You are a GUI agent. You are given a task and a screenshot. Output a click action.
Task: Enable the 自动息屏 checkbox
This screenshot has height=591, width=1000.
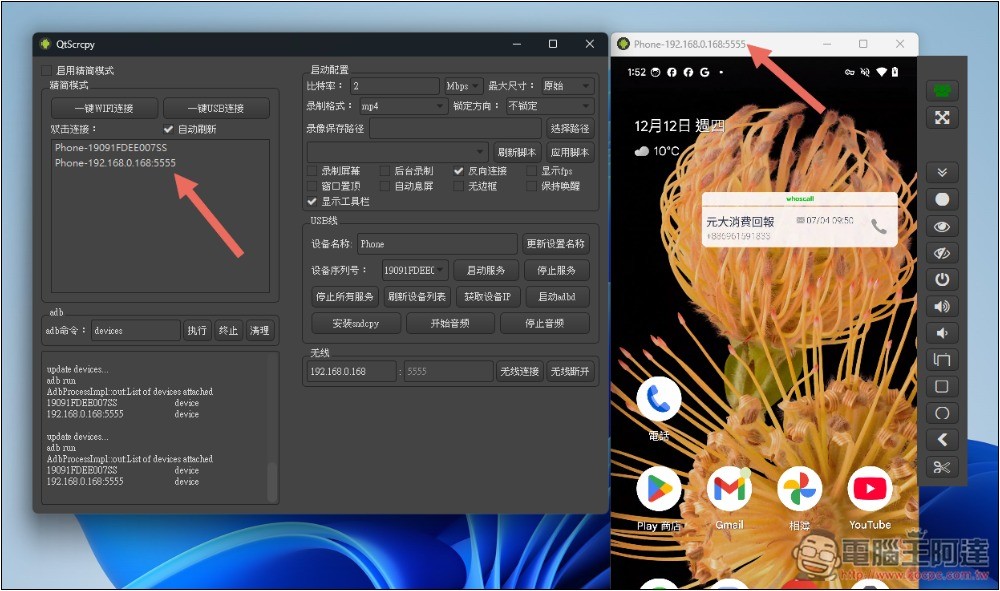[385, 186]
